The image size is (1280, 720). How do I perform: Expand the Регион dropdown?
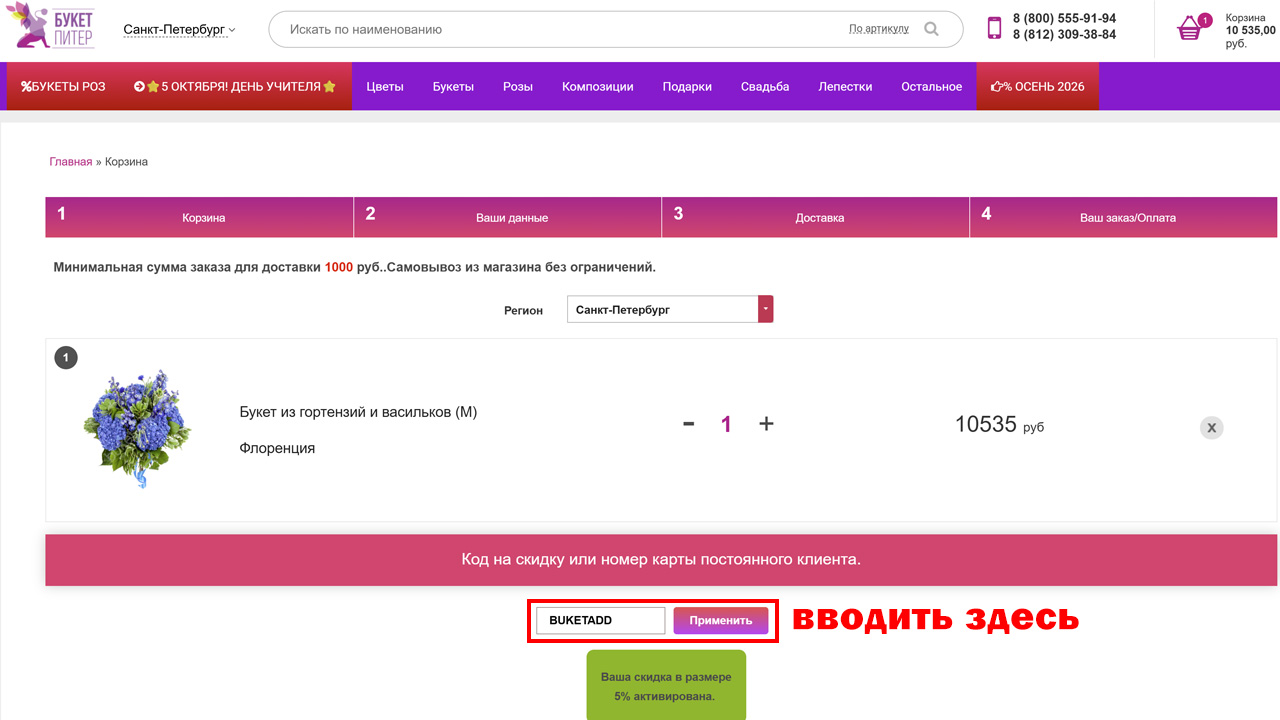coord(766,309)
